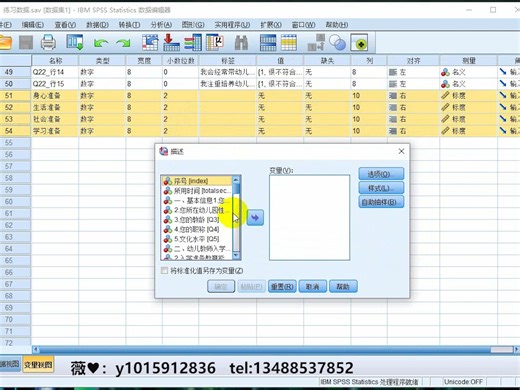
Task: Click the 取消 button in dialog
Action: [313, 287]
